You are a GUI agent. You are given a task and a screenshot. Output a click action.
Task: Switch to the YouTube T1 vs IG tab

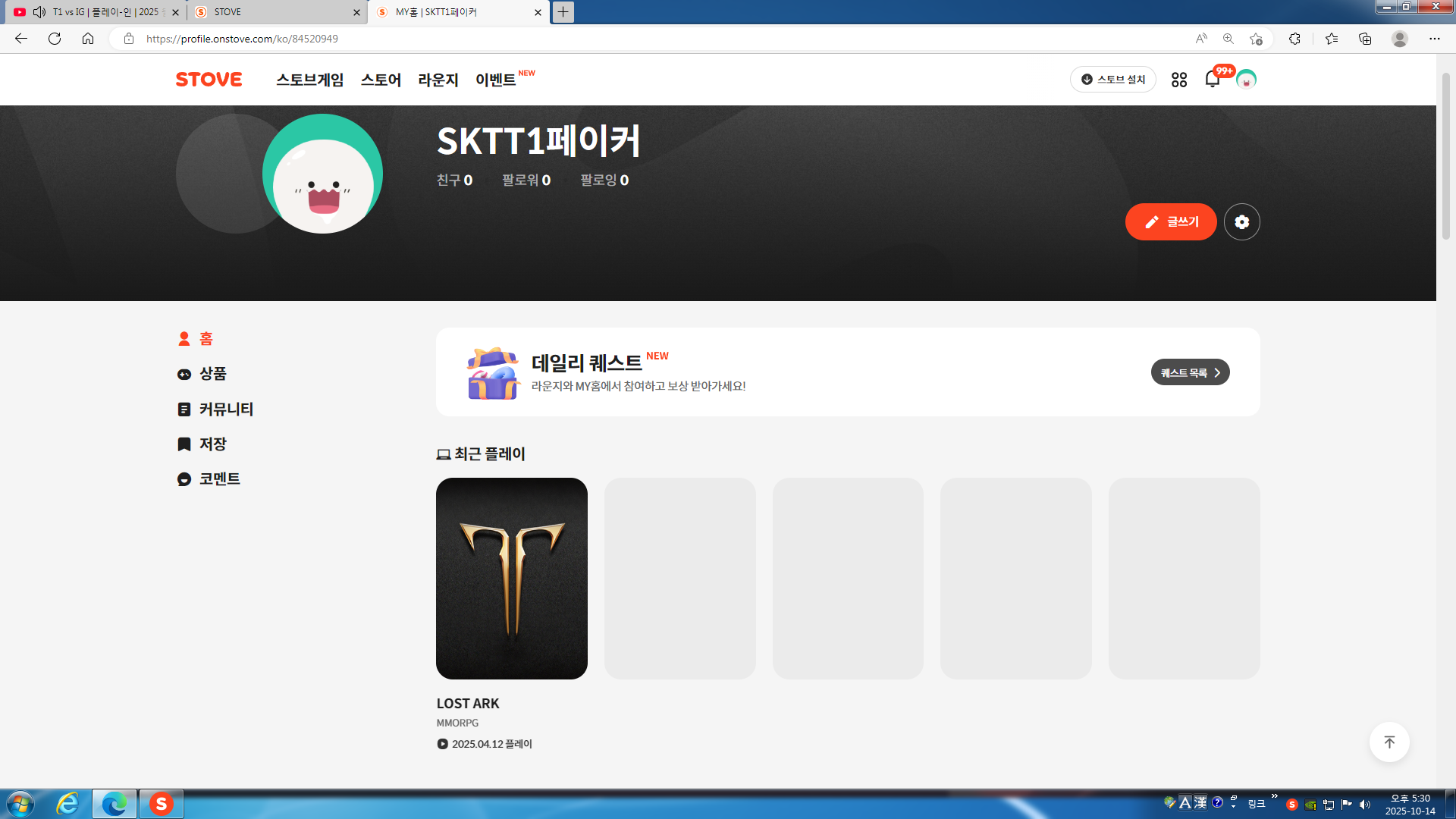(99, 12)
